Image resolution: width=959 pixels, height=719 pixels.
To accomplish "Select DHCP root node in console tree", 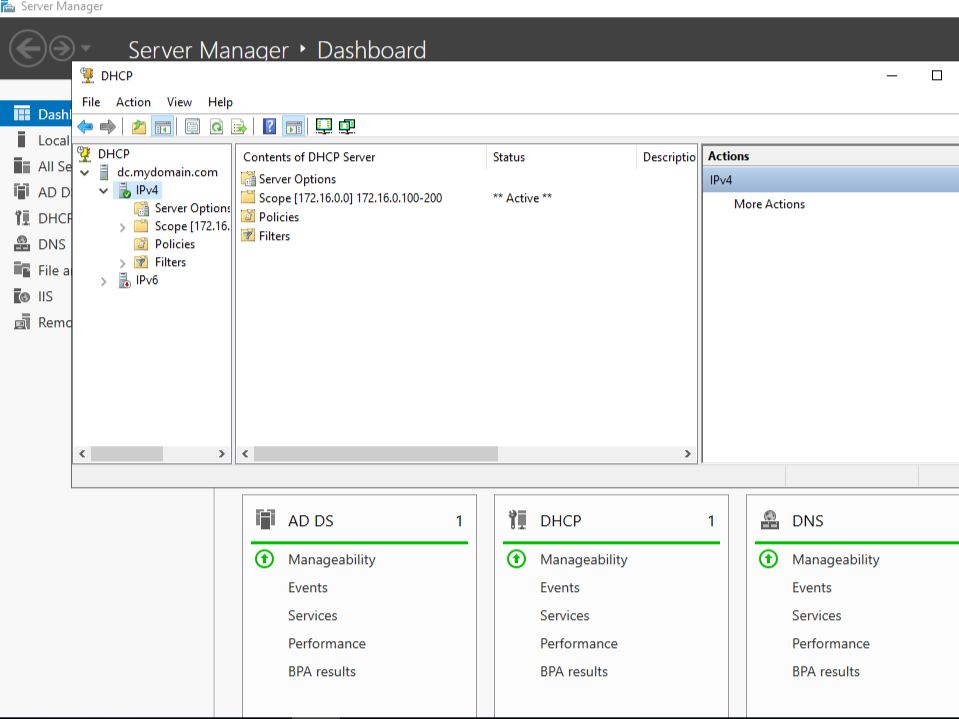I will coord(114,154).
